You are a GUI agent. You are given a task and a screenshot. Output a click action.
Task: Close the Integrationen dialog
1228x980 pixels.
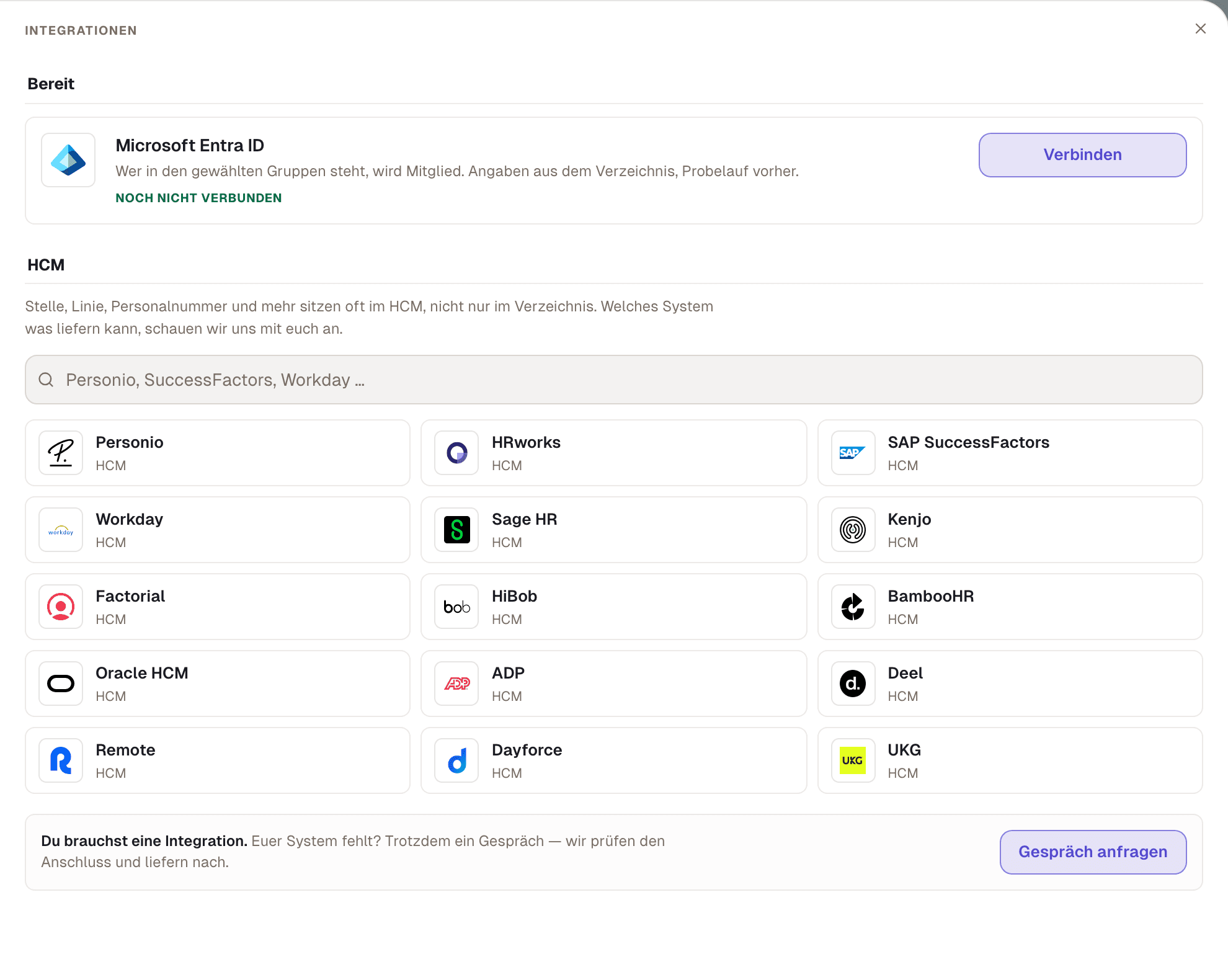1200,29
